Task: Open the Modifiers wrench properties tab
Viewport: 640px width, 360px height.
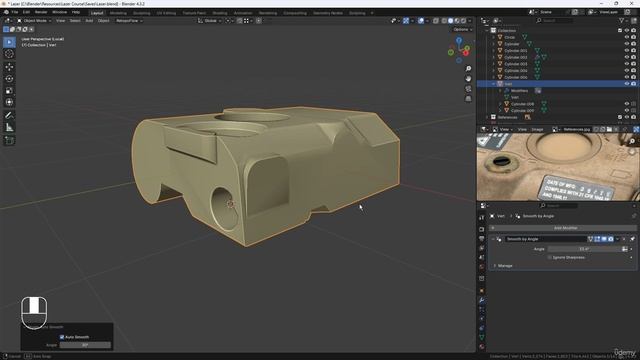Action: click(482, 300)
